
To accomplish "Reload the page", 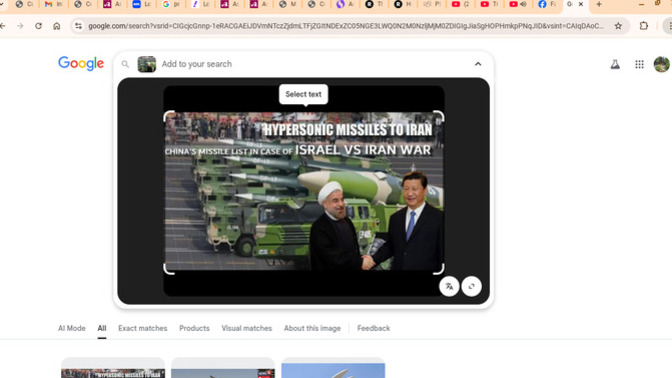I will point(39,26).
